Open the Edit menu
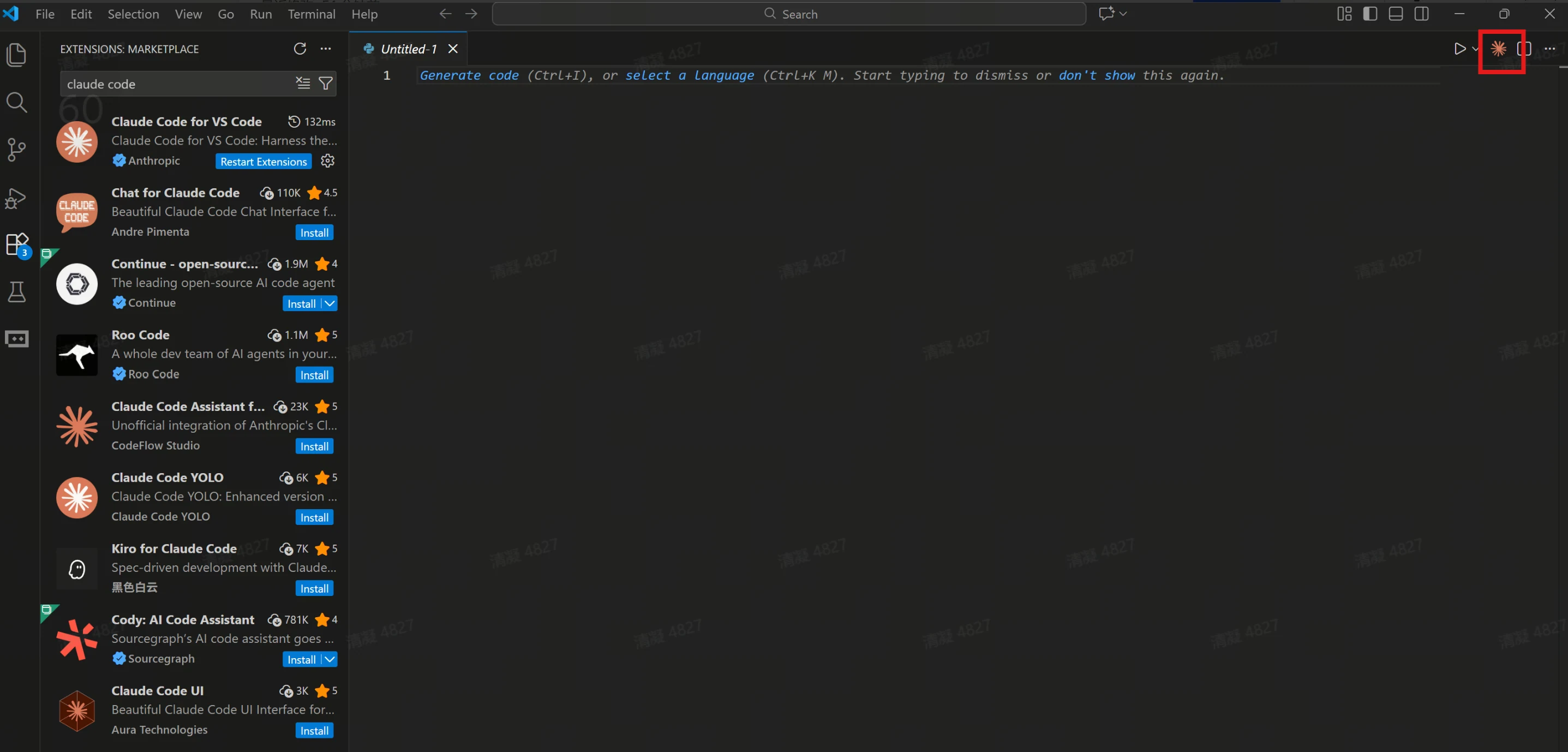The image size is (1568, 752). (81, 14)
